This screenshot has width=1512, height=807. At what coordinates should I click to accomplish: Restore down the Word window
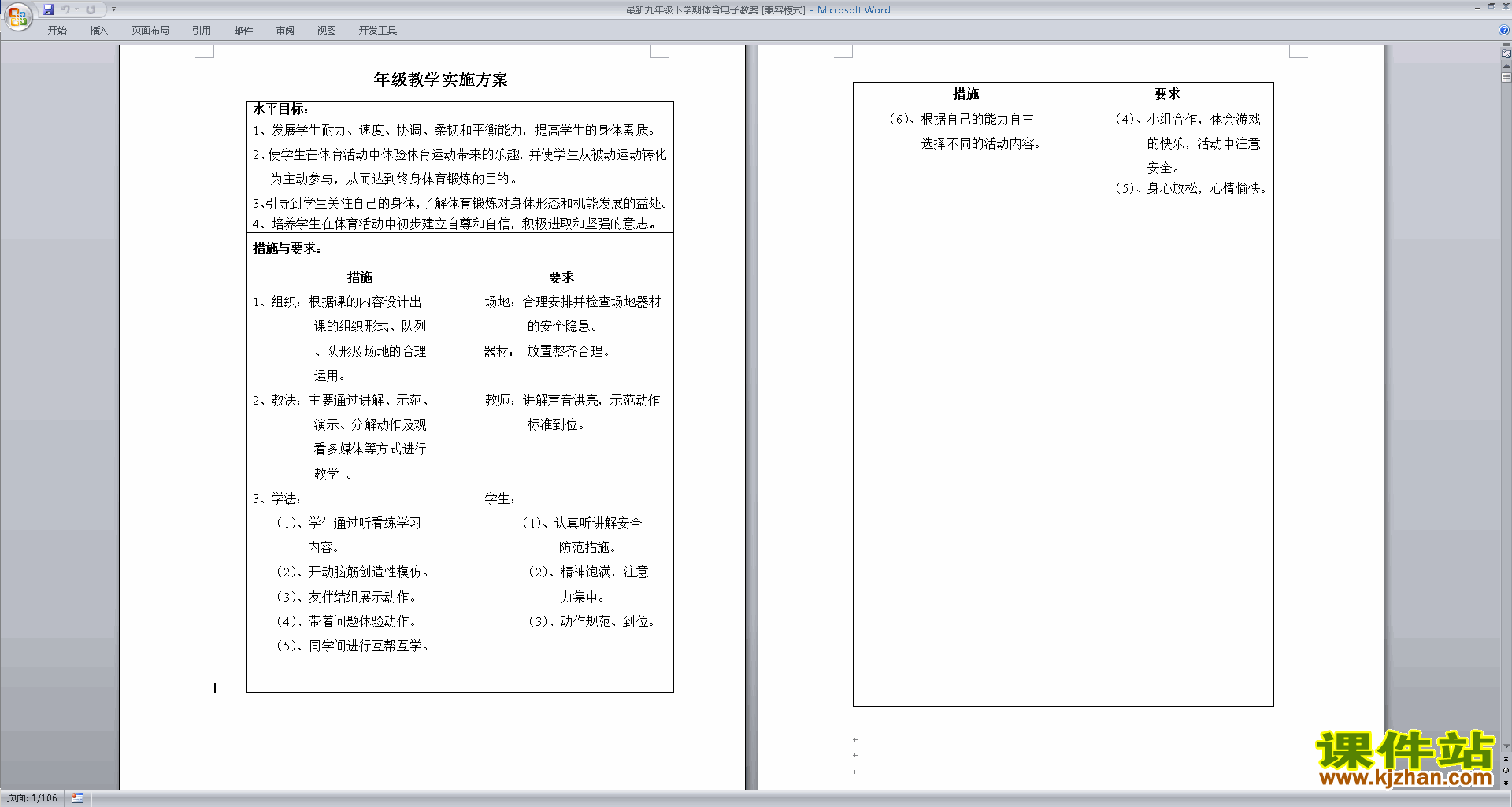1492,6
